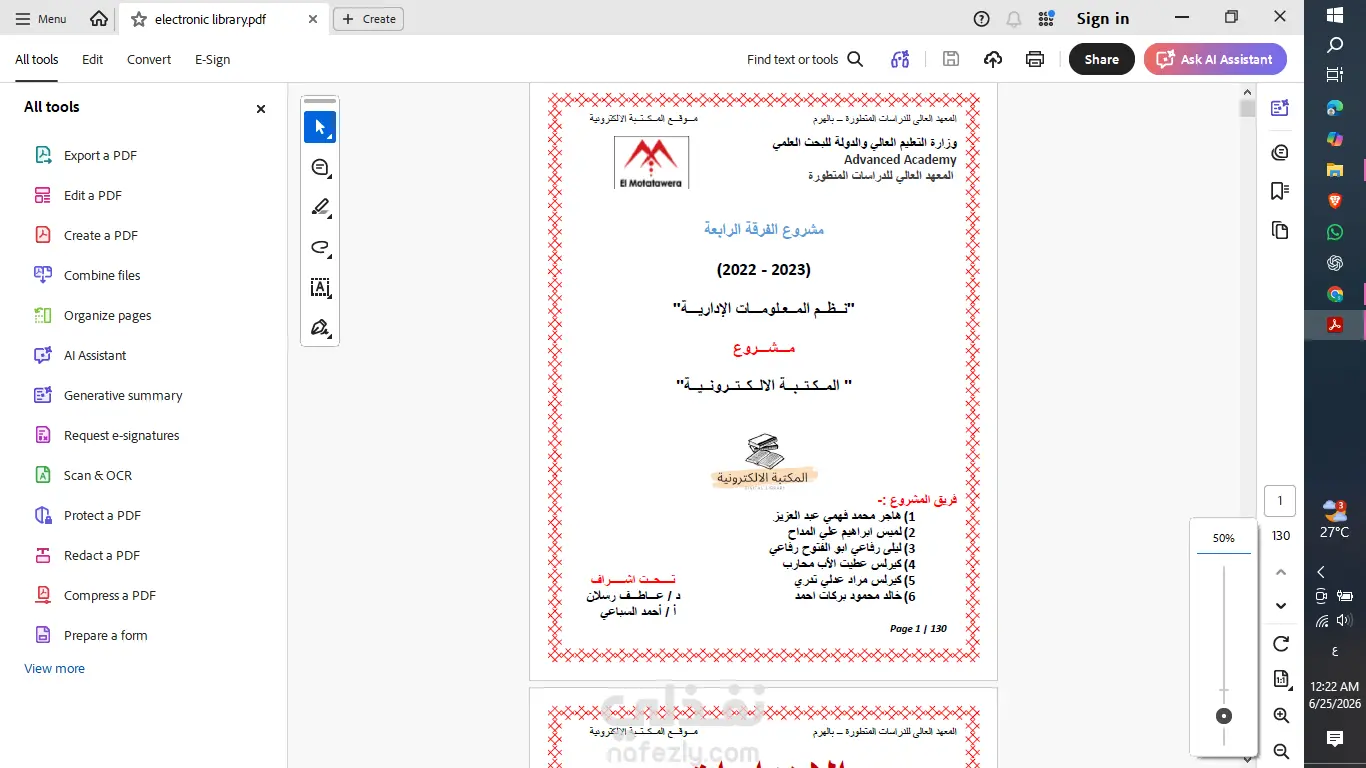Open the Bookmarks pane
1366x768 pixels.
(1280, 191)
